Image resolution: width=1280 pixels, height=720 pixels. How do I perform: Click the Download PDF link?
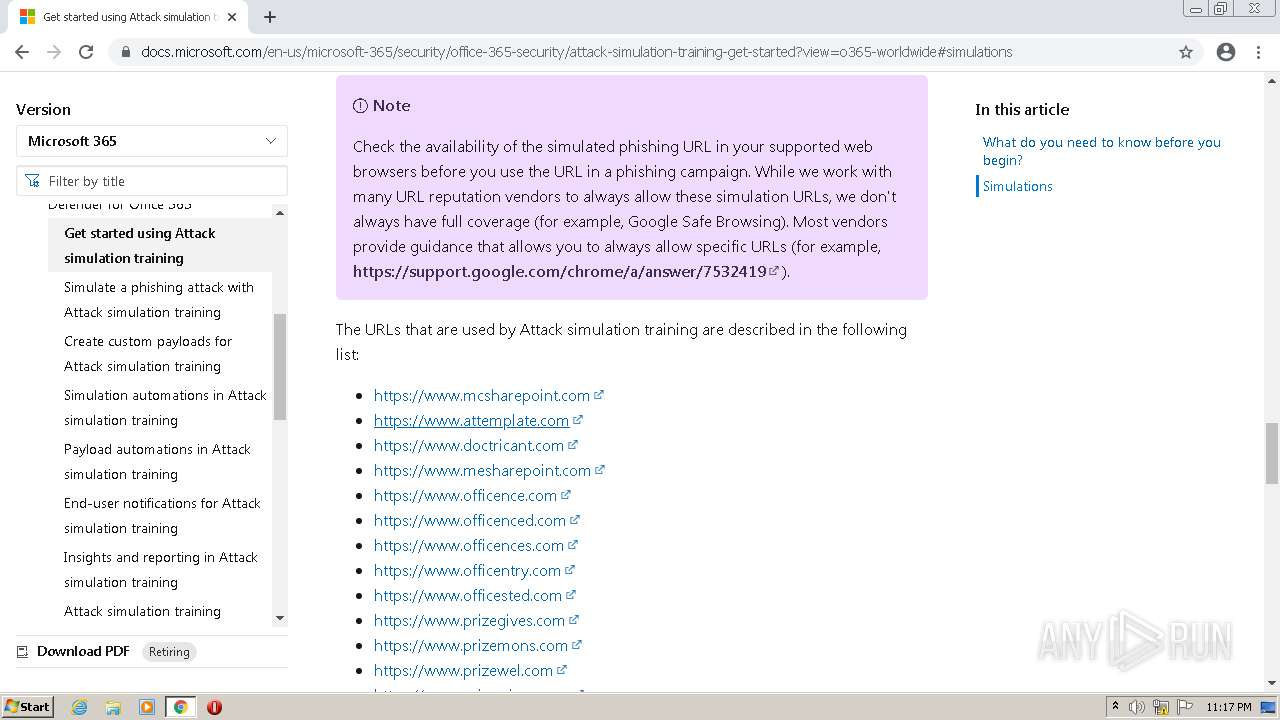(83, 651)
